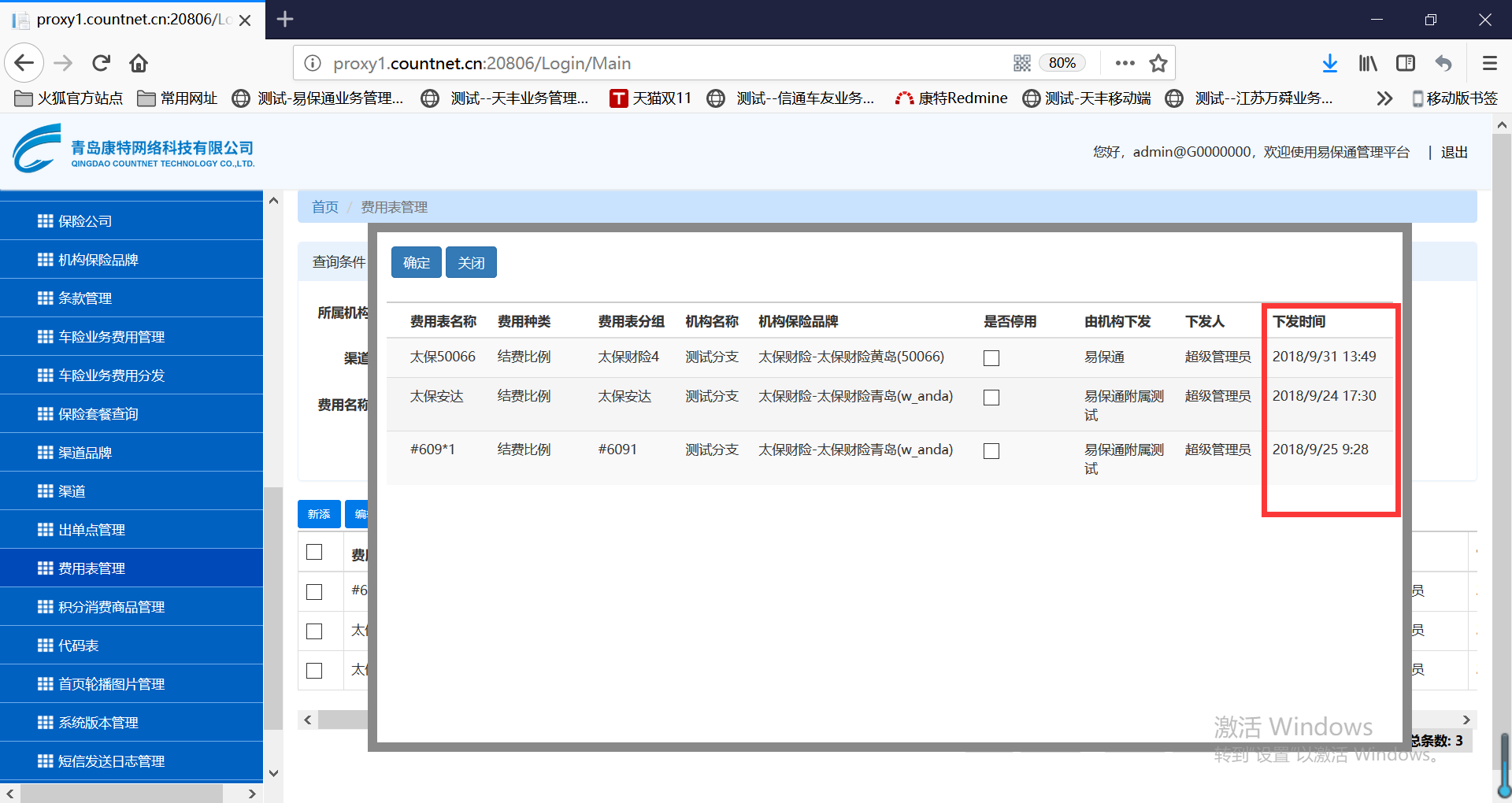This screenshot has width=1512, height=803.
Task: Open the Firefox hamburger menu
Action: (1489, 63)
